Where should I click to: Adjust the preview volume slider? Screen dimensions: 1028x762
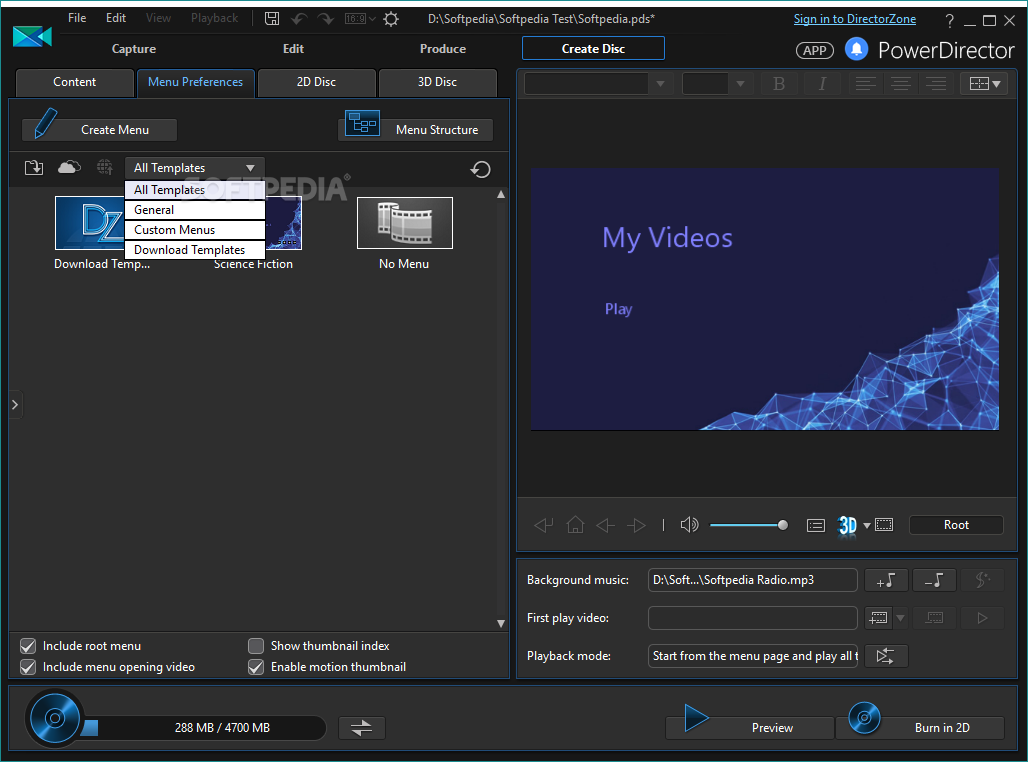[x=749, y=525]
